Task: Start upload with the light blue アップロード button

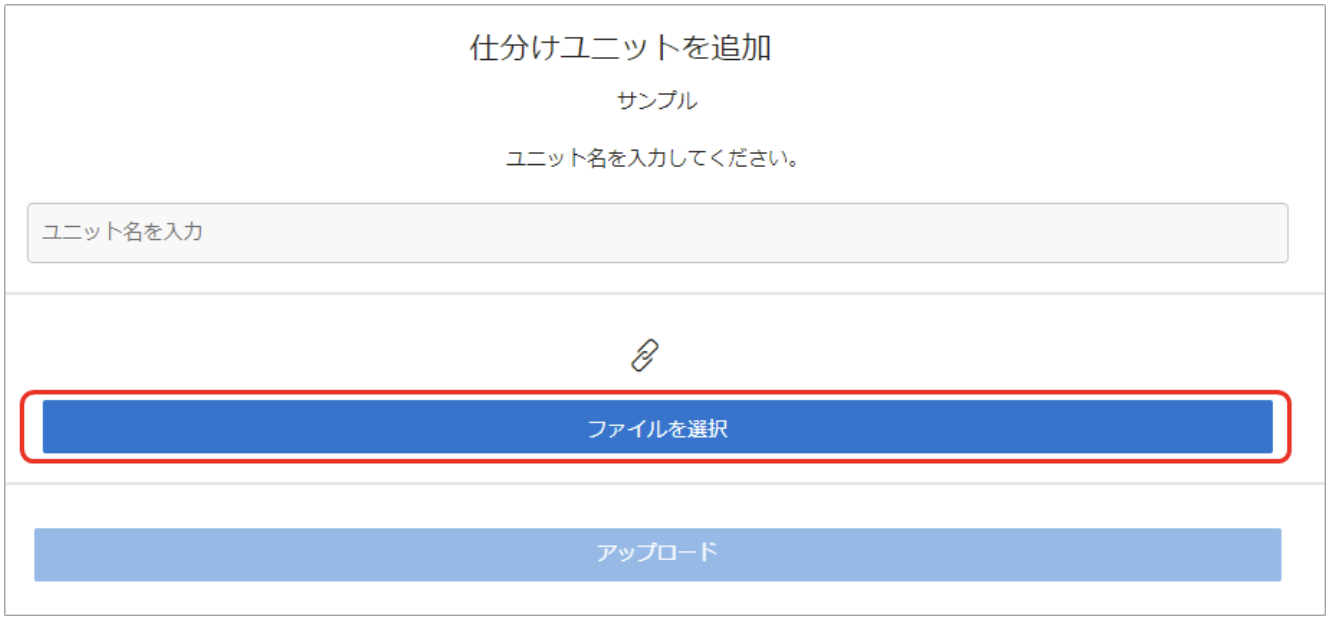Action: 657,554
